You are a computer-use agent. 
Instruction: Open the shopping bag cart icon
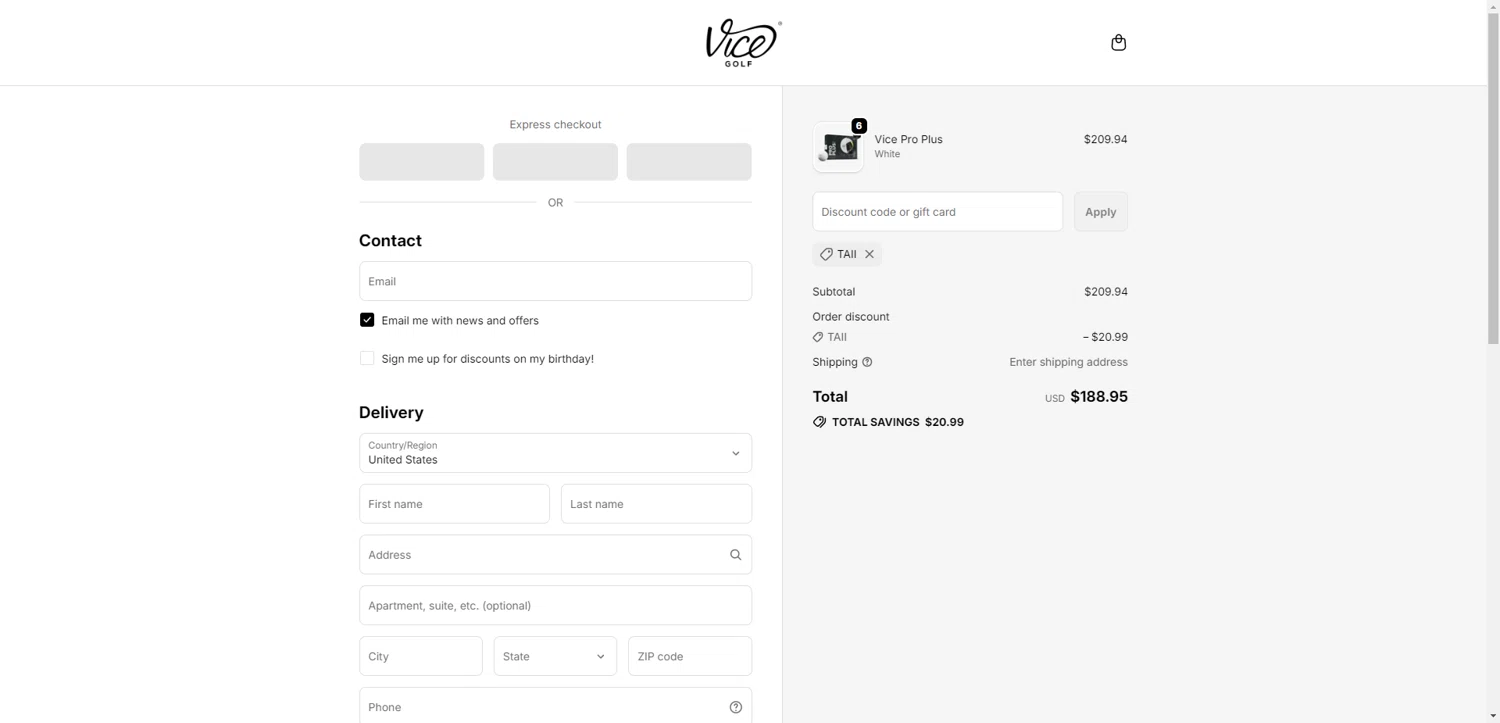(1118, 42)
